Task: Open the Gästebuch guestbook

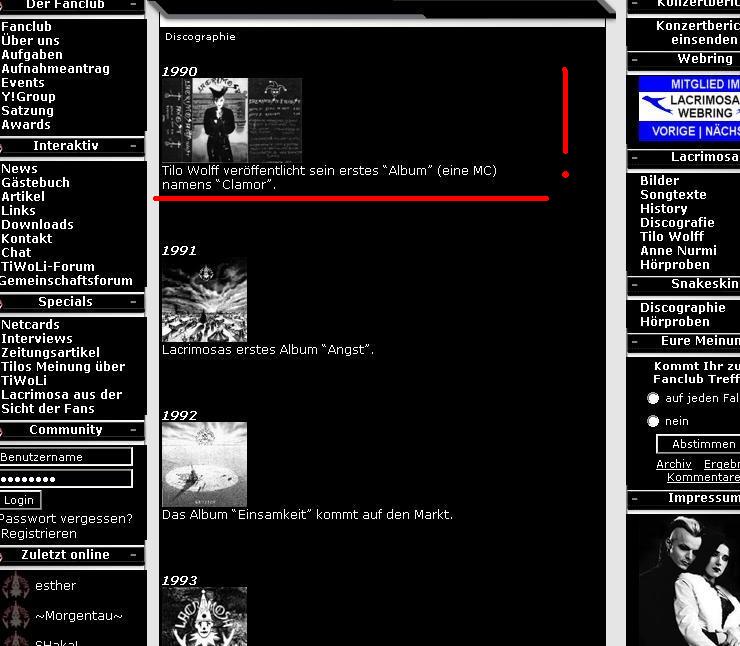Action: pyautogui.click(x=35, y=183)
